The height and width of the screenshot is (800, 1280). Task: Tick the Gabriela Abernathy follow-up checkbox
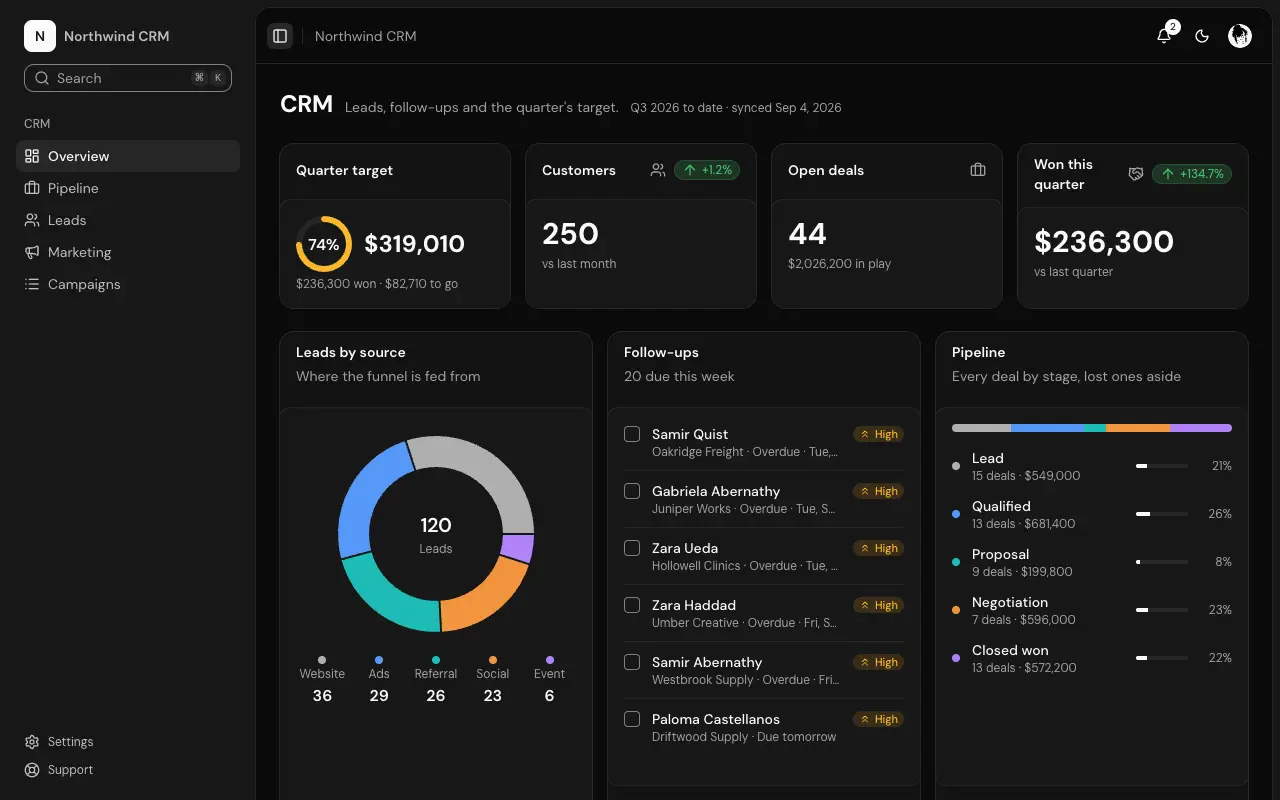point(632,491)
